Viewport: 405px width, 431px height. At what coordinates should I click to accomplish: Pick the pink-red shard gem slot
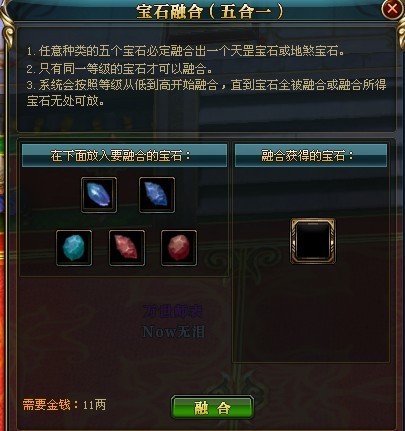pyautogui.click(x=127, y=248)
